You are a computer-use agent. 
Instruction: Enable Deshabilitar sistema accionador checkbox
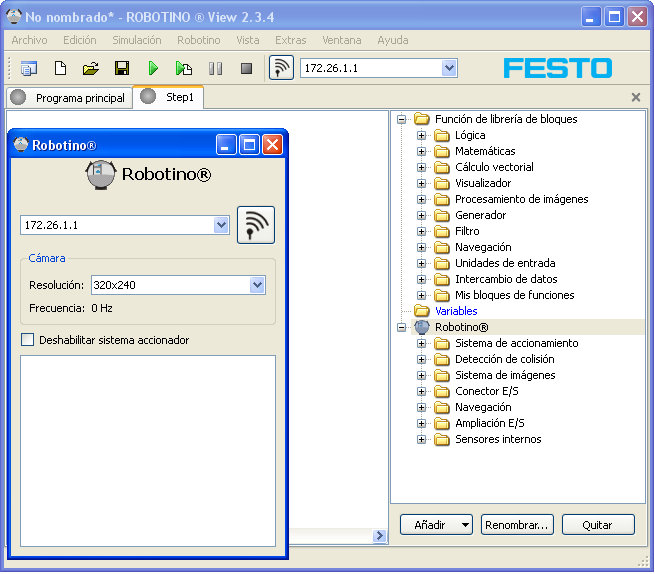click(28, 340)
